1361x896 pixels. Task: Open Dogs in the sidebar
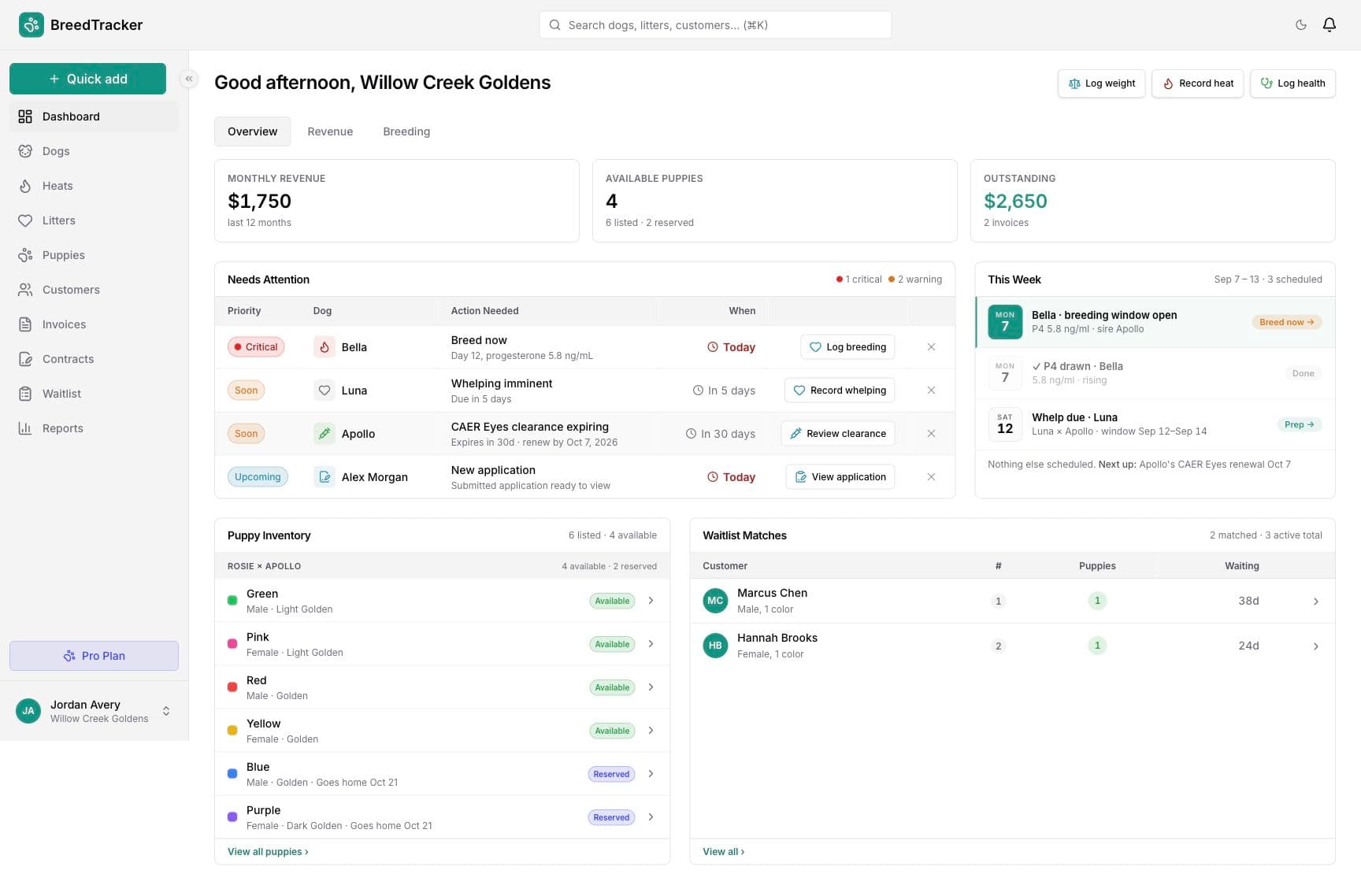(94, 151)
